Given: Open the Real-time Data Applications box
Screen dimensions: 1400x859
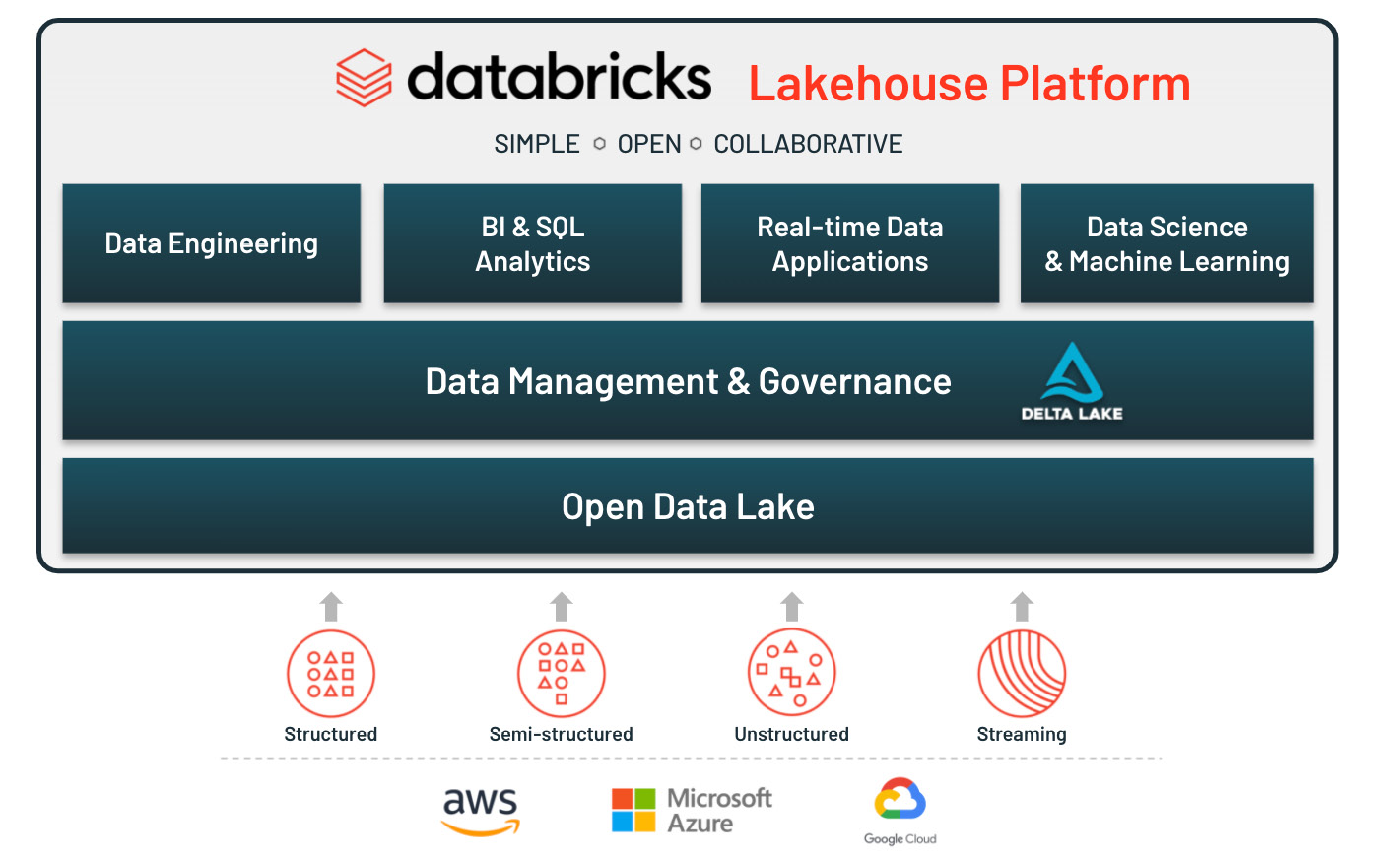Looking at the screenshot, I should point(850,243).
